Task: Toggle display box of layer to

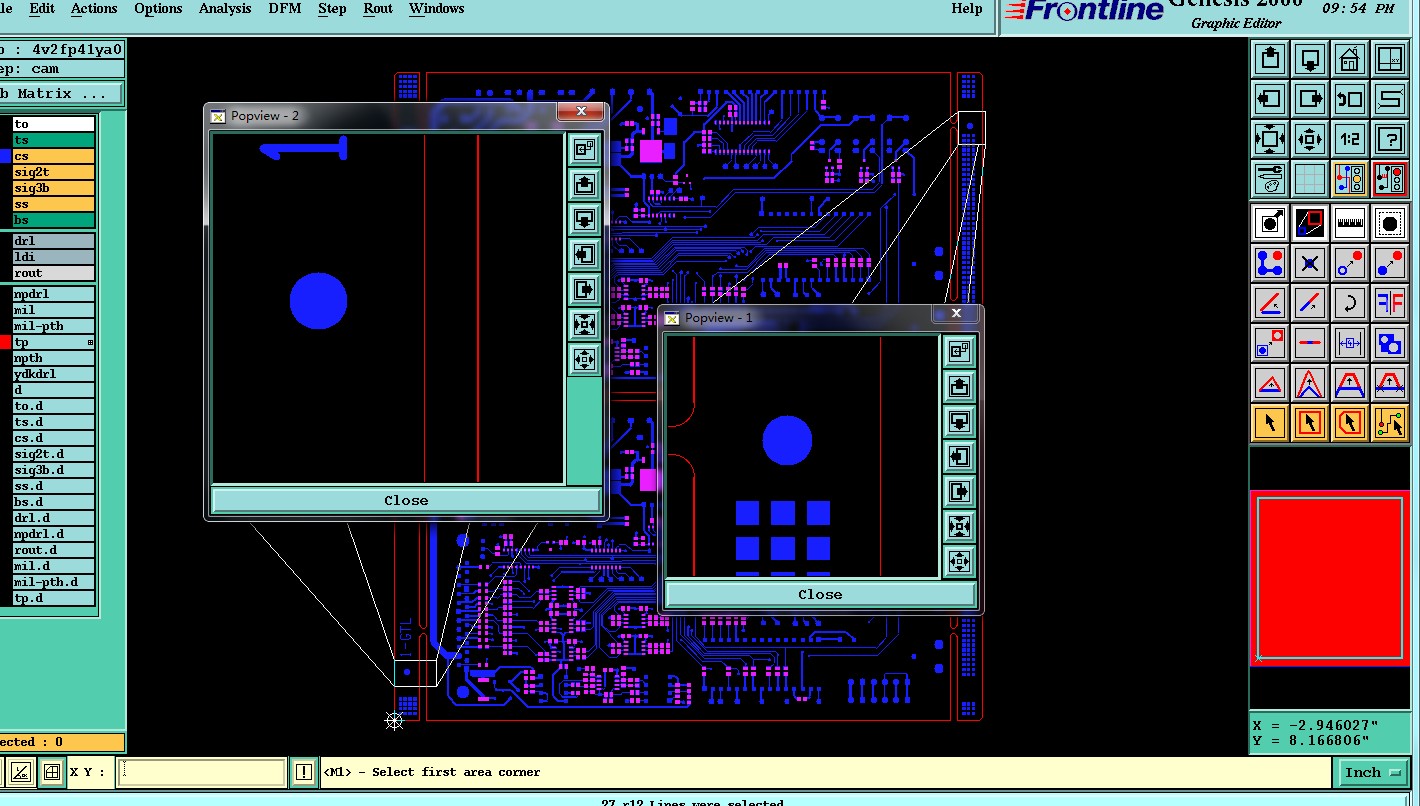Action: (5, 124)
